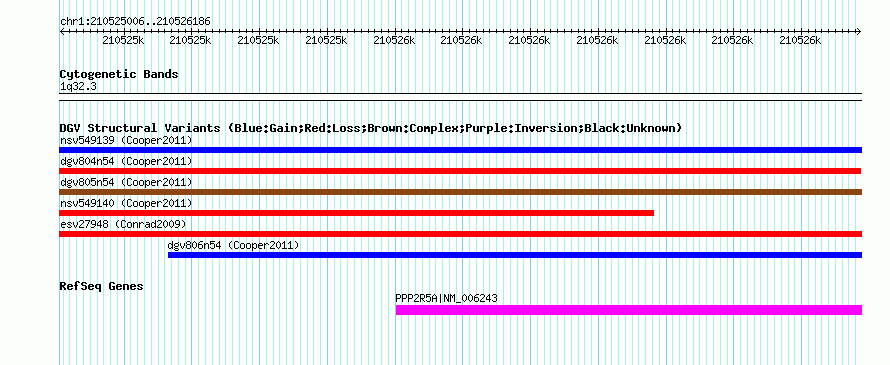
Task: Click the last 210526k ruler tick label
Action: (x=800, y=40)
